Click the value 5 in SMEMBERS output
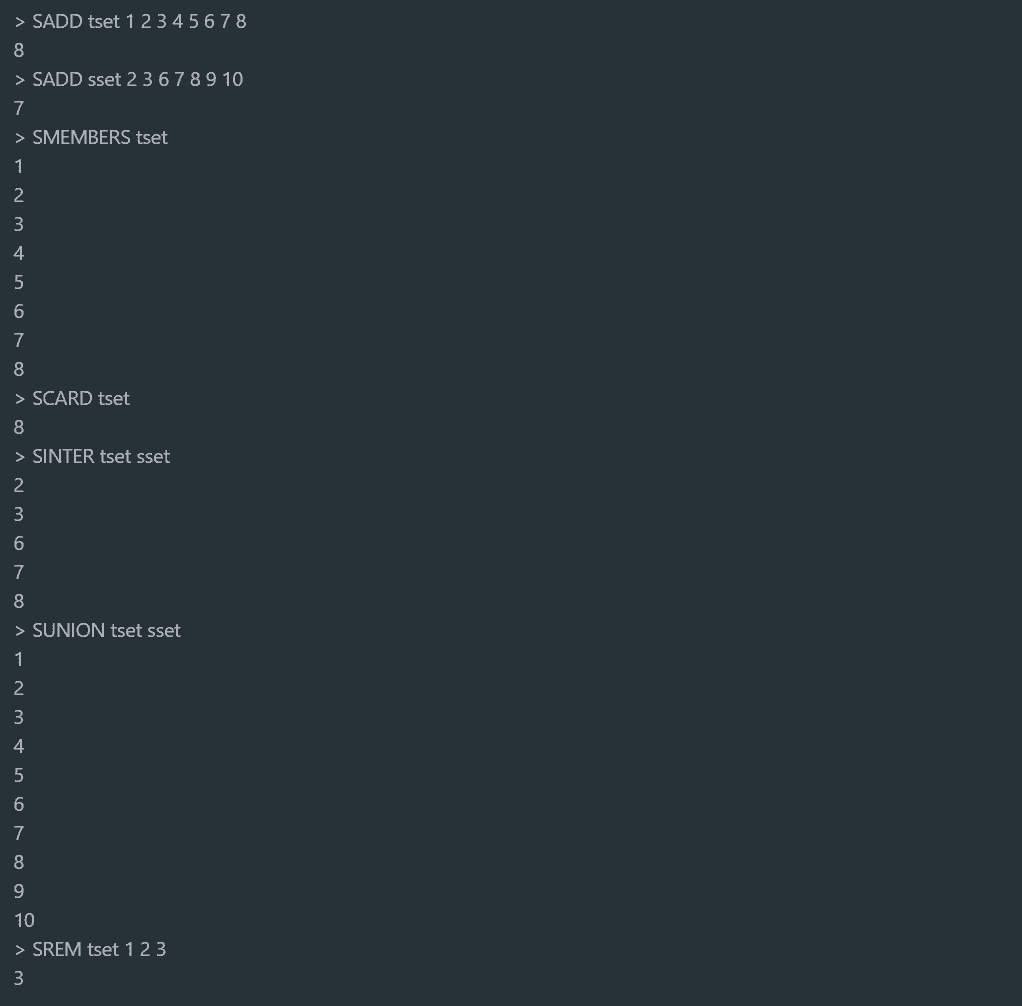 pos(19,282)
